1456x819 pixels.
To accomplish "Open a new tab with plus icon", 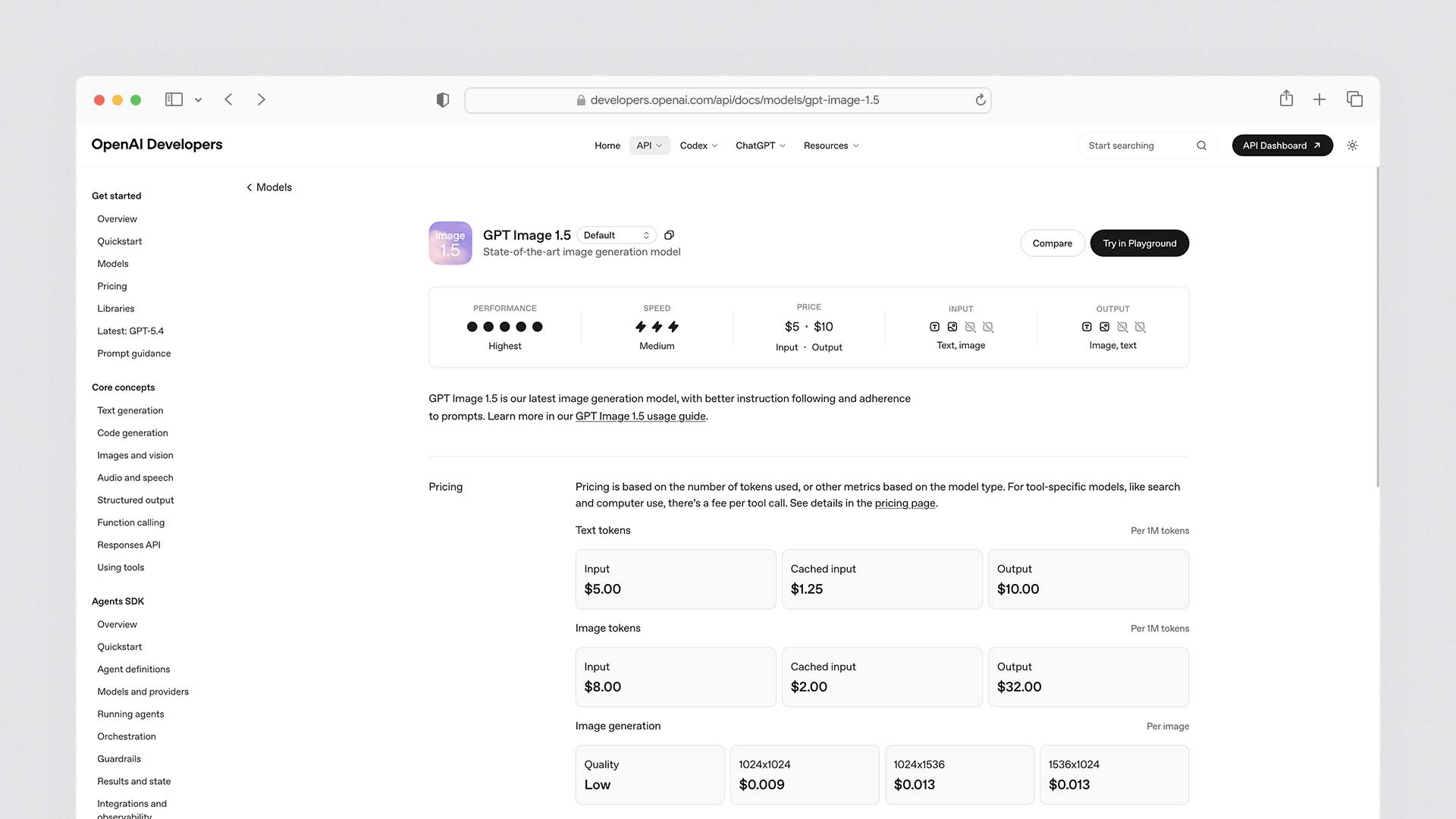I will [x=1319, y=99].
